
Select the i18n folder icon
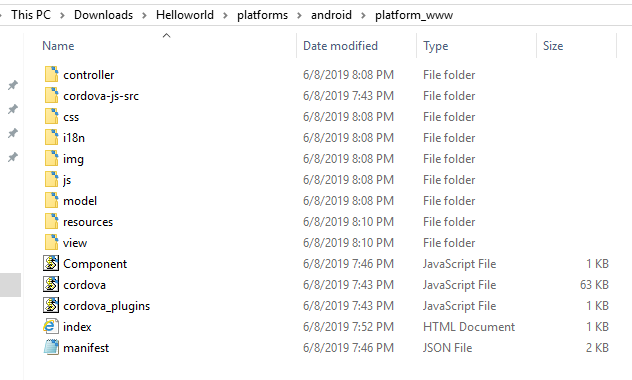click(x=51, y=137)
